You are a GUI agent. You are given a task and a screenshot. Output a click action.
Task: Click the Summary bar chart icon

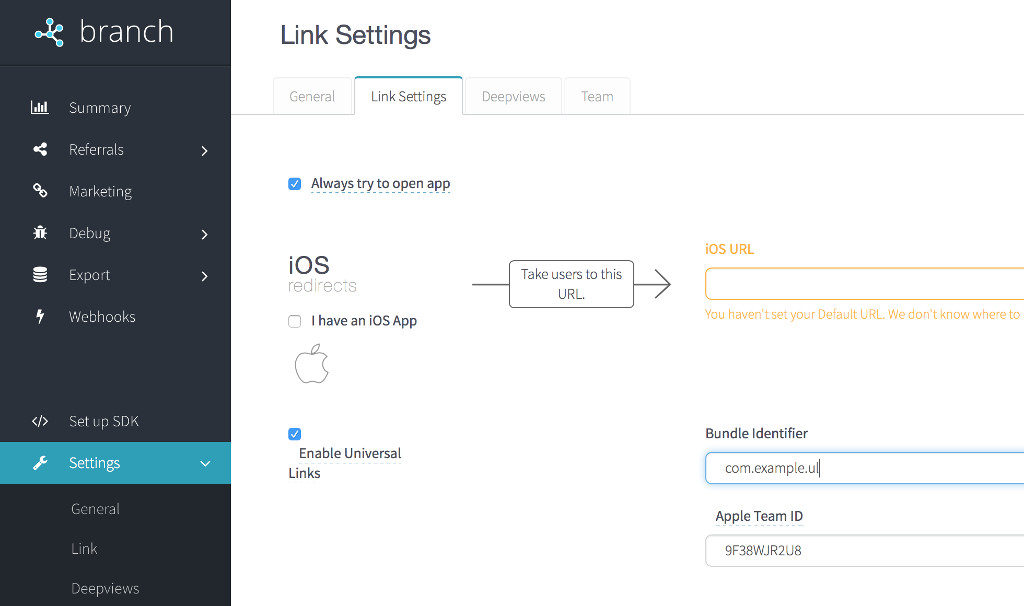40,108
